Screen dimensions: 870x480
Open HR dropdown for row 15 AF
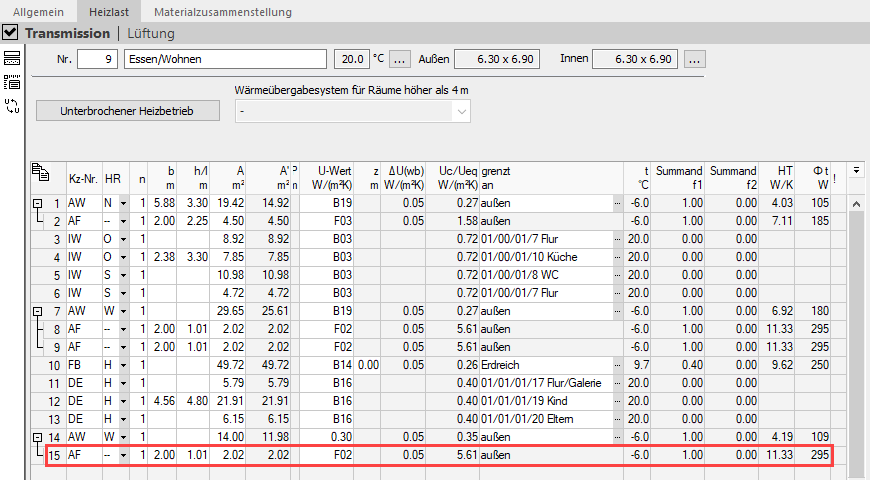pos(124,456)
